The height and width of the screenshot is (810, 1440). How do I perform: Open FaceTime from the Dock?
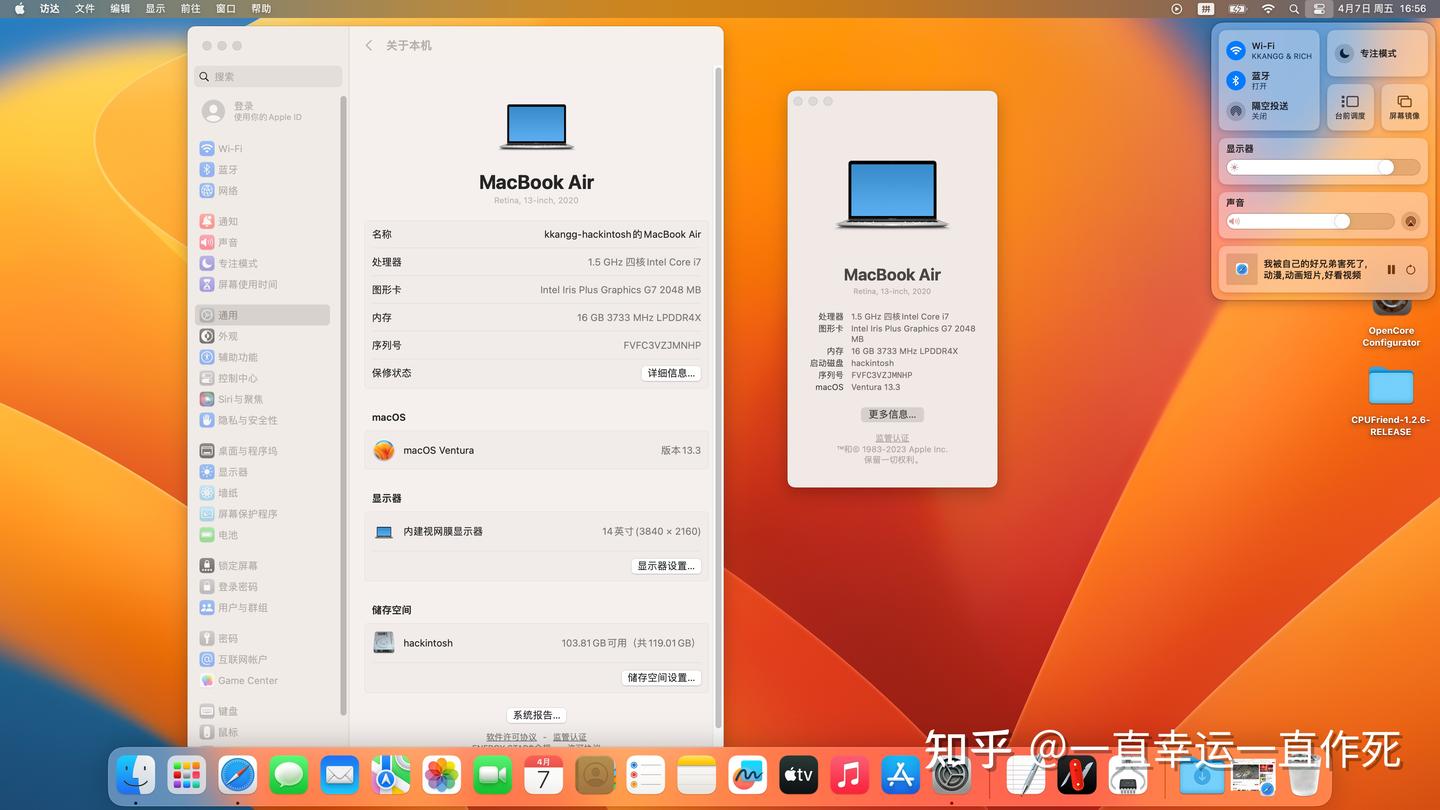[x=492, y=775]
